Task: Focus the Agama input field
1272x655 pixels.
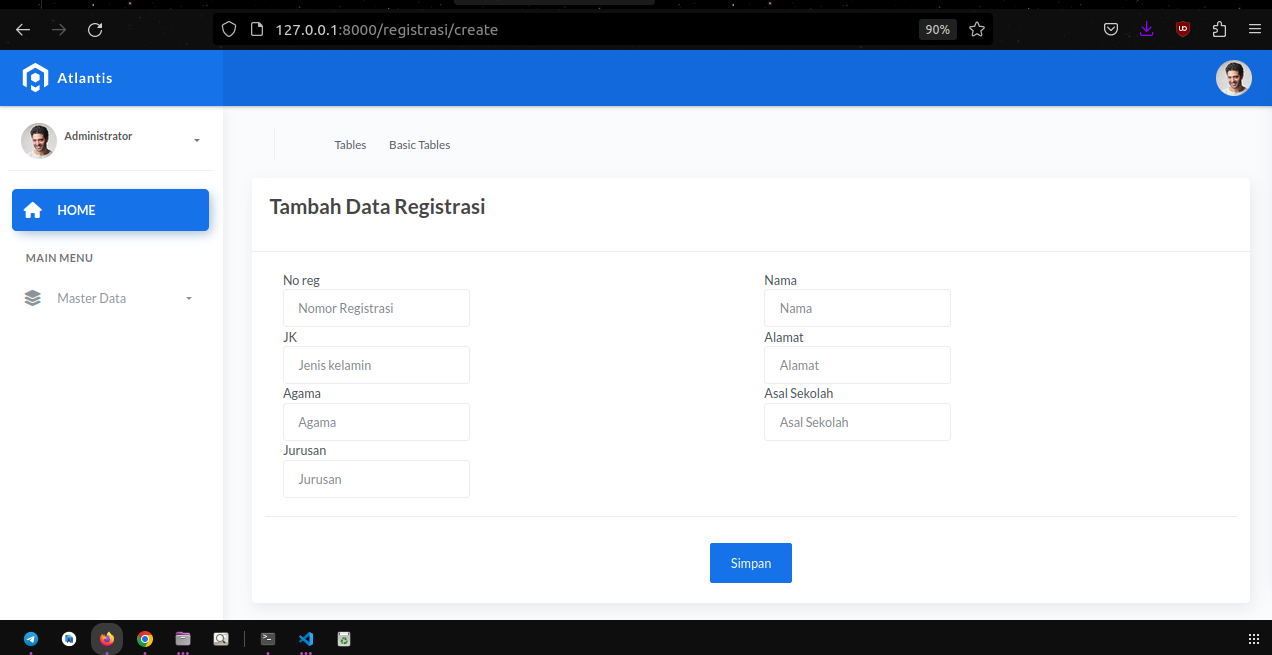Action: tap(376, 422)
